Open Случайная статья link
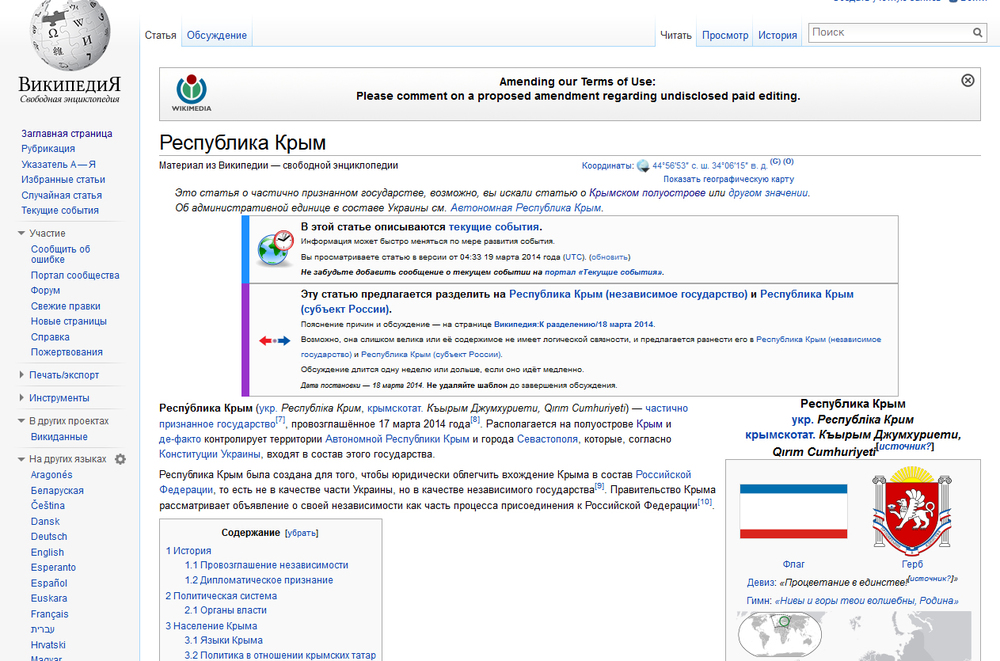This screenshot has height=661, width=1000. 62,195
